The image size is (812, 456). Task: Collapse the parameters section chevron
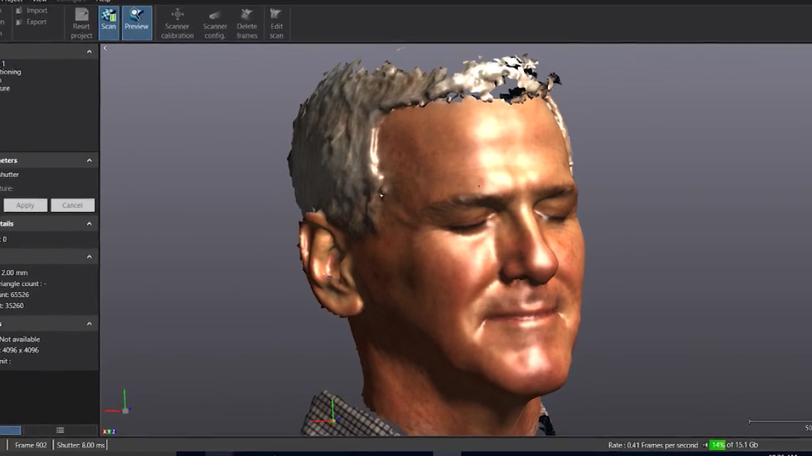89,160
